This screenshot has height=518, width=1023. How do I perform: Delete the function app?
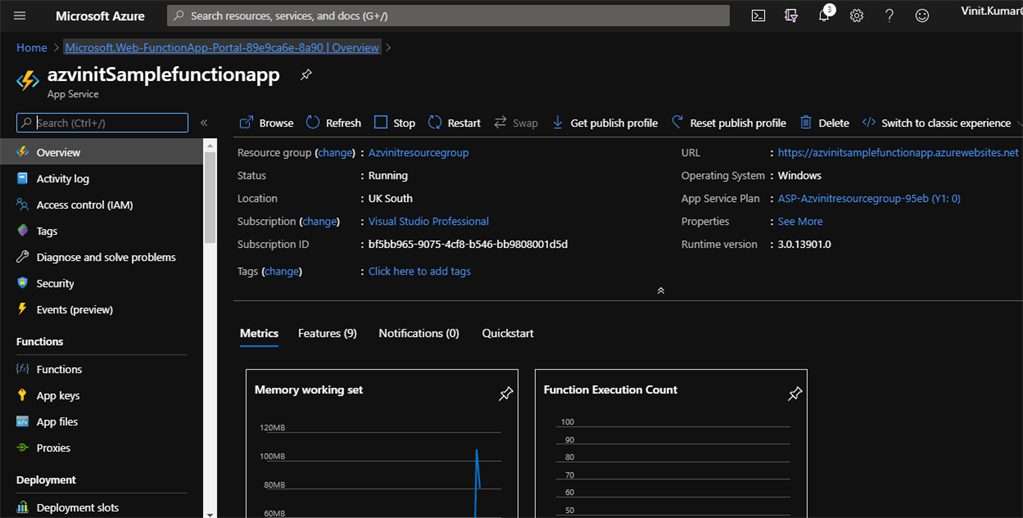click(825, 123)
